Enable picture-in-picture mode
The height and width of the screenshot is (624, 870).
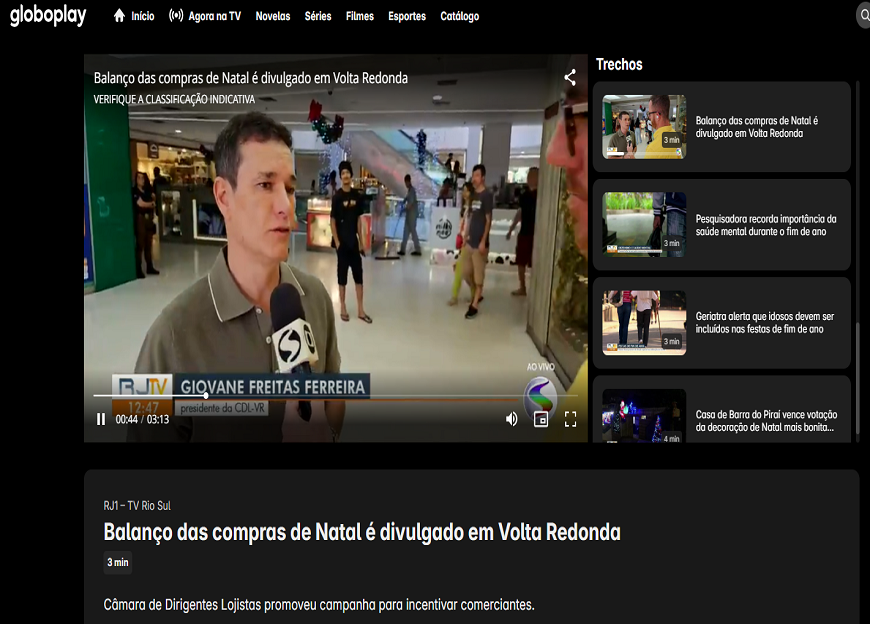[540, 419]
